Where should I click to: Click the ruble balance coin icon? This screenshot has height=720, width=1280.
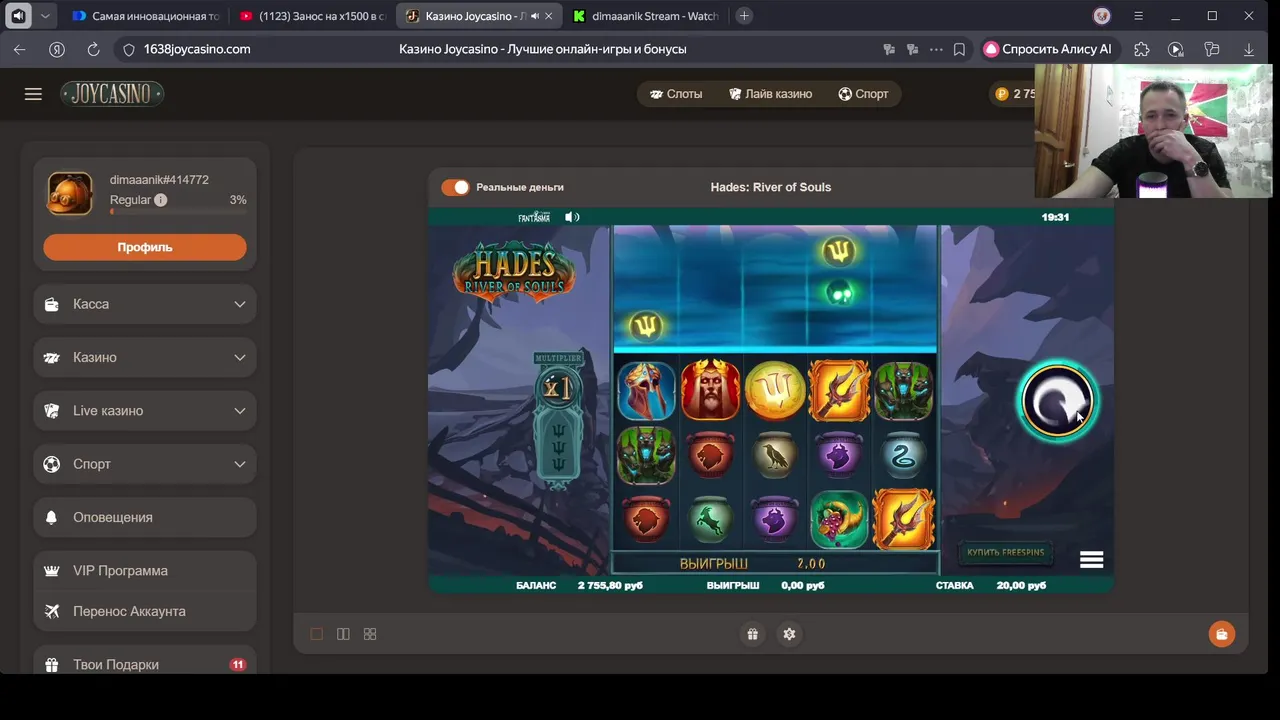(x=1002, y=94)
